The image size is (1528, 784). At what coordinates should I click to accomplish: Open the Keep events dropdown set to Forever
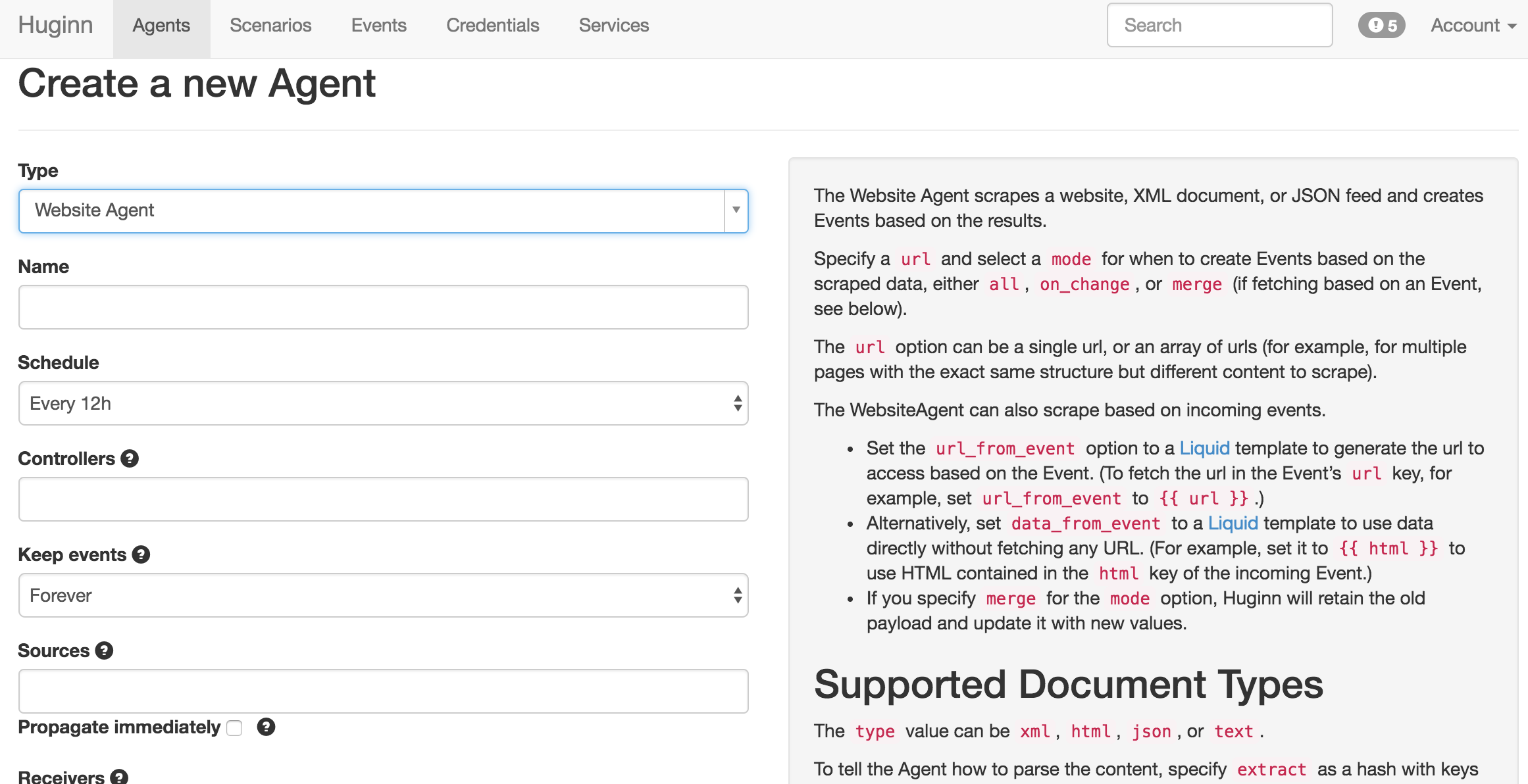pyautogui.click(x=384, y=595)
